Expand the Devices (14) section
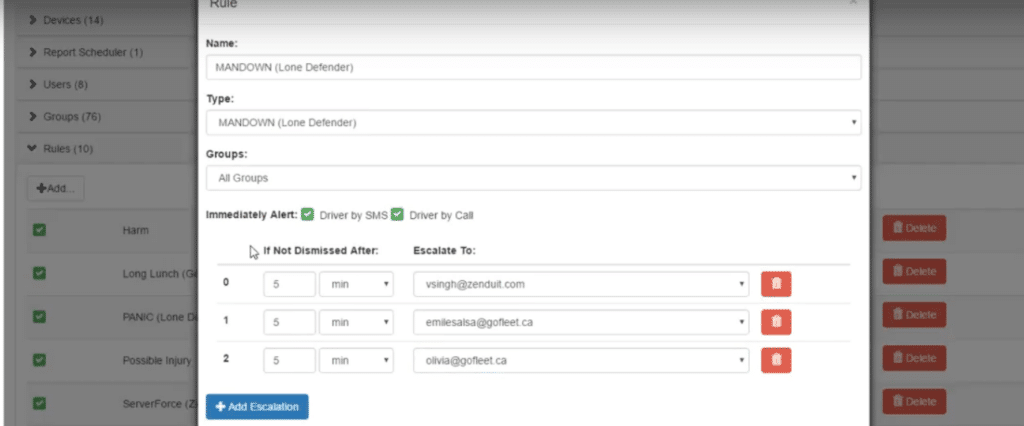This screenshot has height=426, width=1024. (x=67, y=20)
